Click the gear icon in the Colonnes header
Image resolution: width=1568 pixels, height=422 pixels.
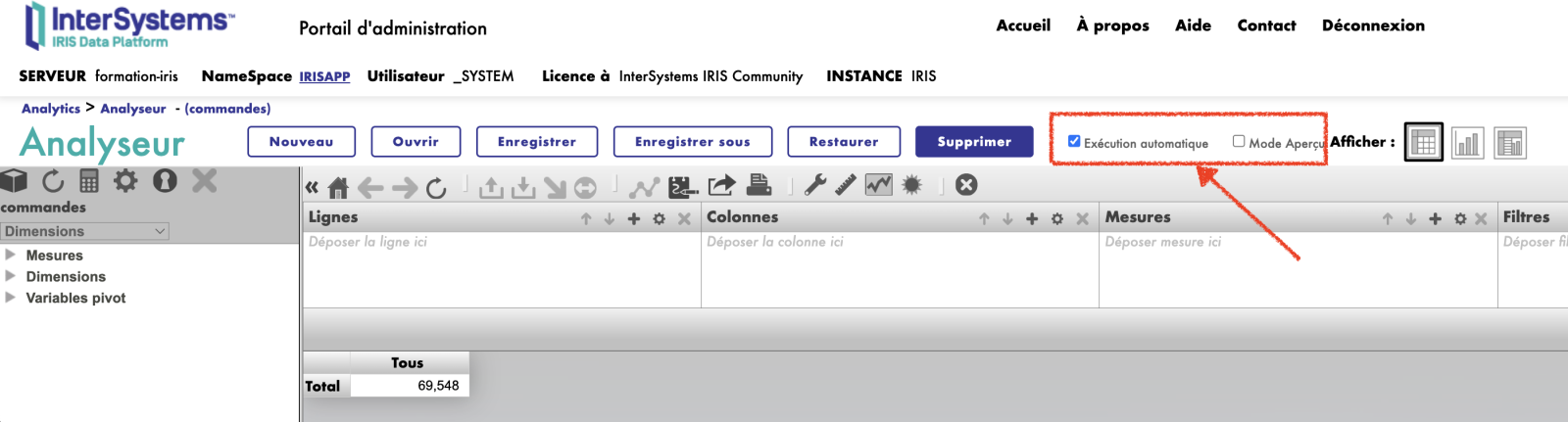1057,218
